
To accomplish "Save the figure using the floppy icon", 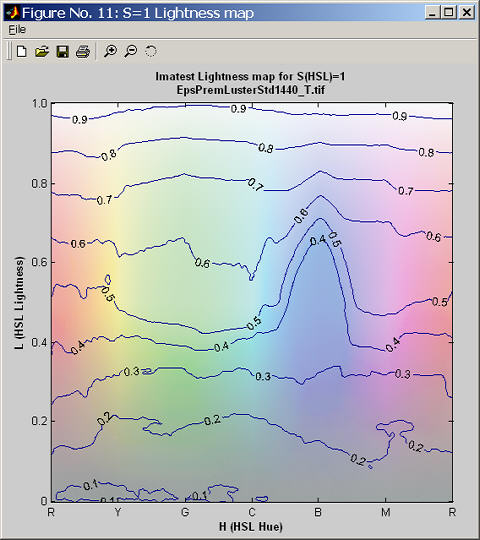I will coord(62,52).
